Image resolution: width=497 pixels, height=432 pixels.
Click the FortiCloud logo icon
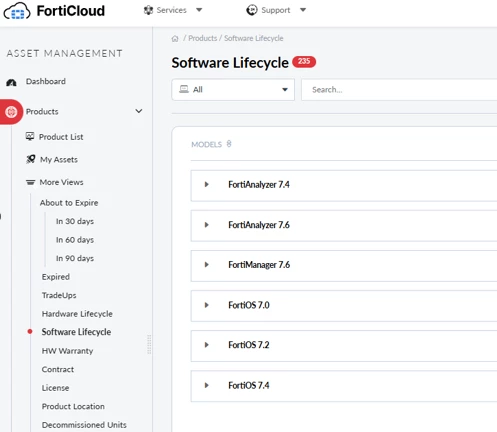[17, 11]
